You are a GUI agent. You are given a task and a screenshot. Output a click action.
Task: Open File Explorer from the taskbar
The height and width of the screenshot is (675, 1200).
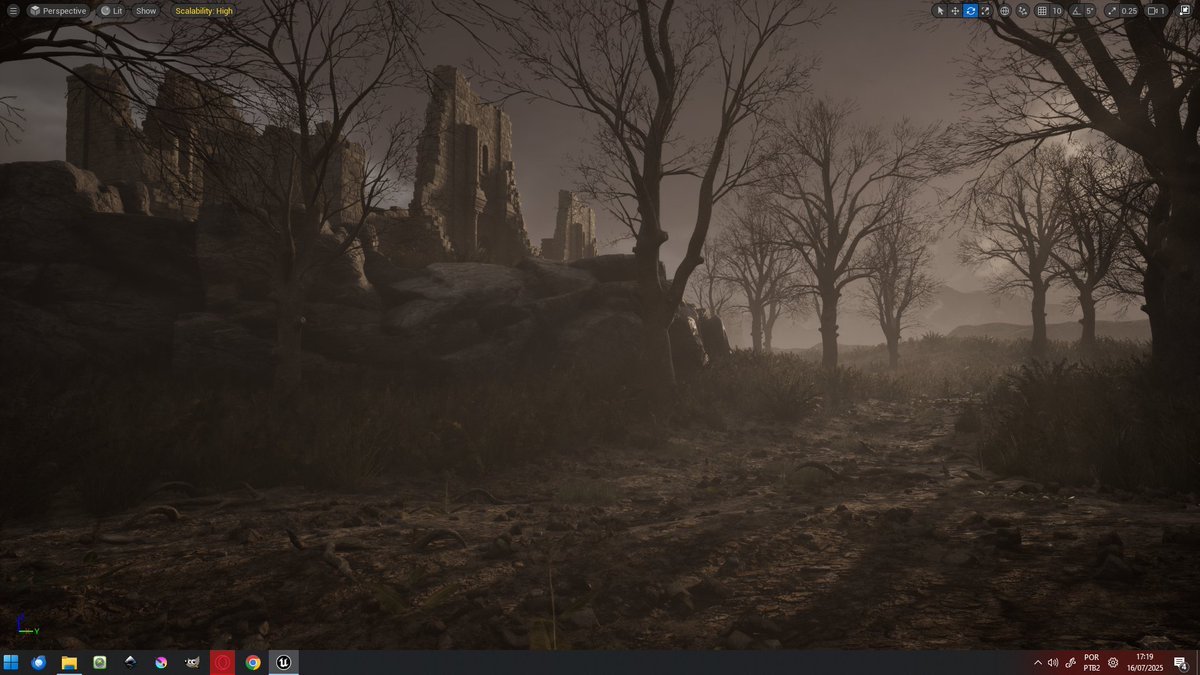70,662
